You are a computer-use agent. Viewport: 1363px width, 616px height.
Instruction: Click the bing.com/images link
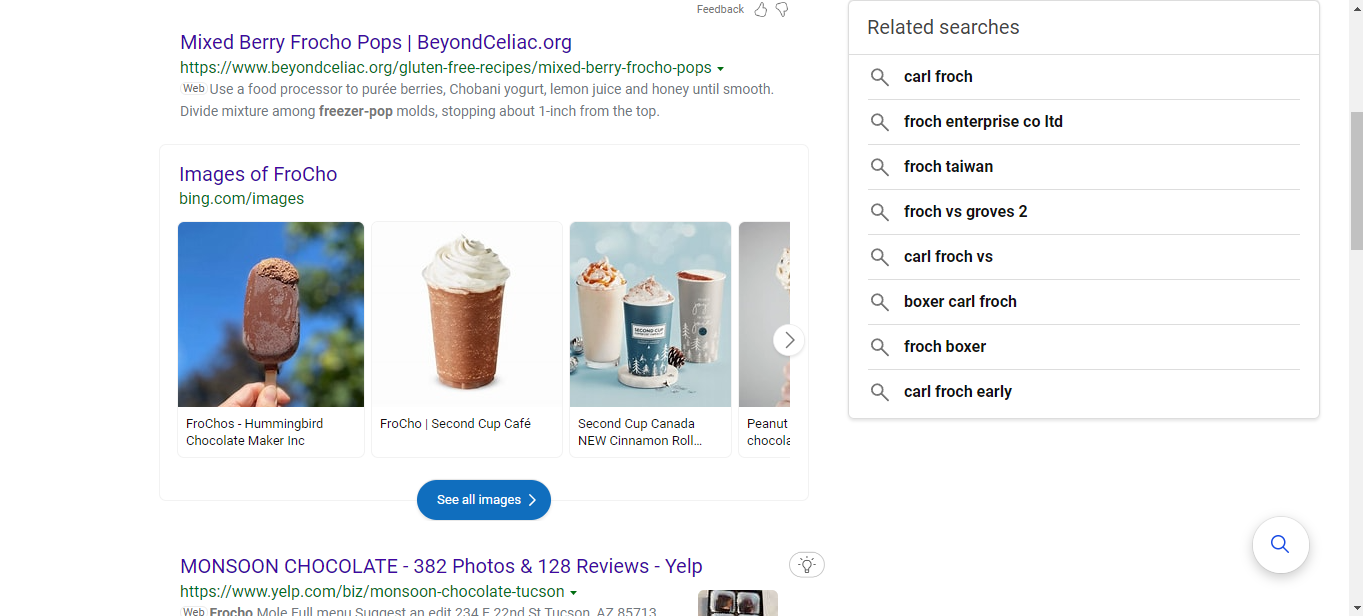[241, 198]
